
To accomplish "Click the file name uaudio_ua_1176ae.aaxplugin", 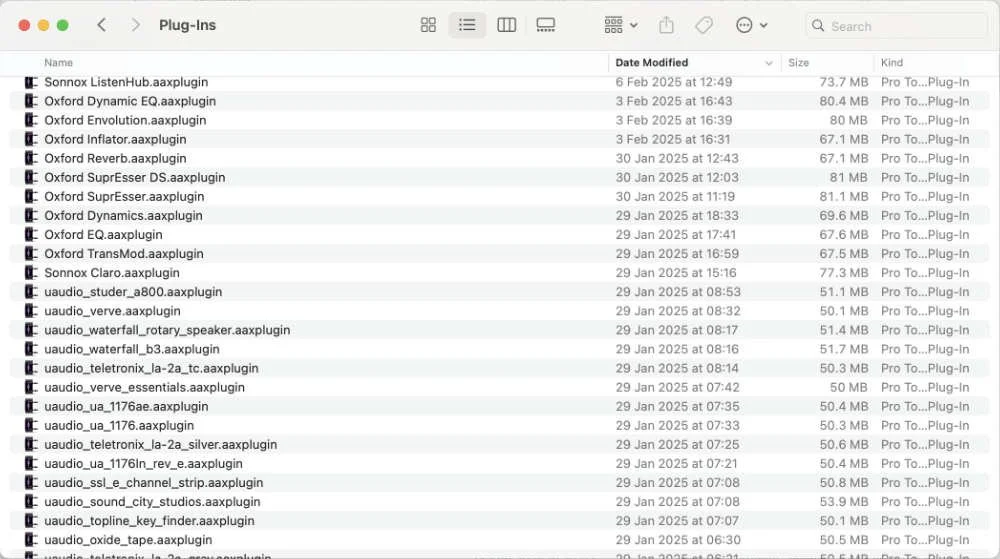I will (x=126, y=407).
